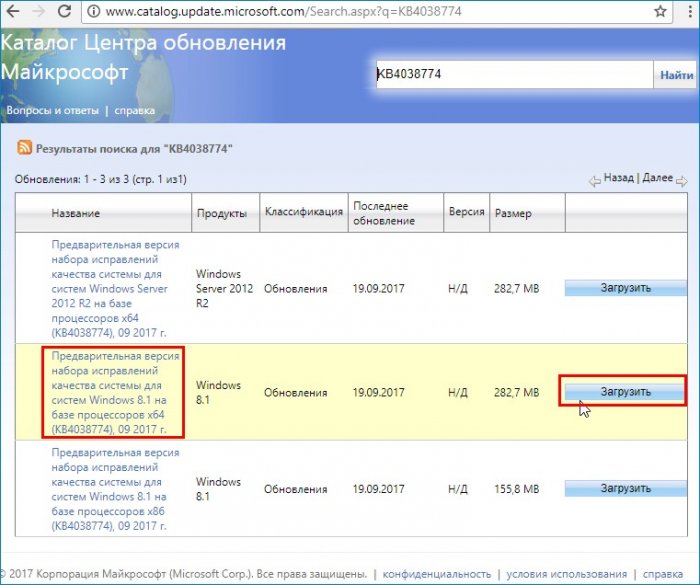The image size is (700, 585).
Task: Click the site info icon in address bar
Action: pyautogui.click(x=93, y=11)
